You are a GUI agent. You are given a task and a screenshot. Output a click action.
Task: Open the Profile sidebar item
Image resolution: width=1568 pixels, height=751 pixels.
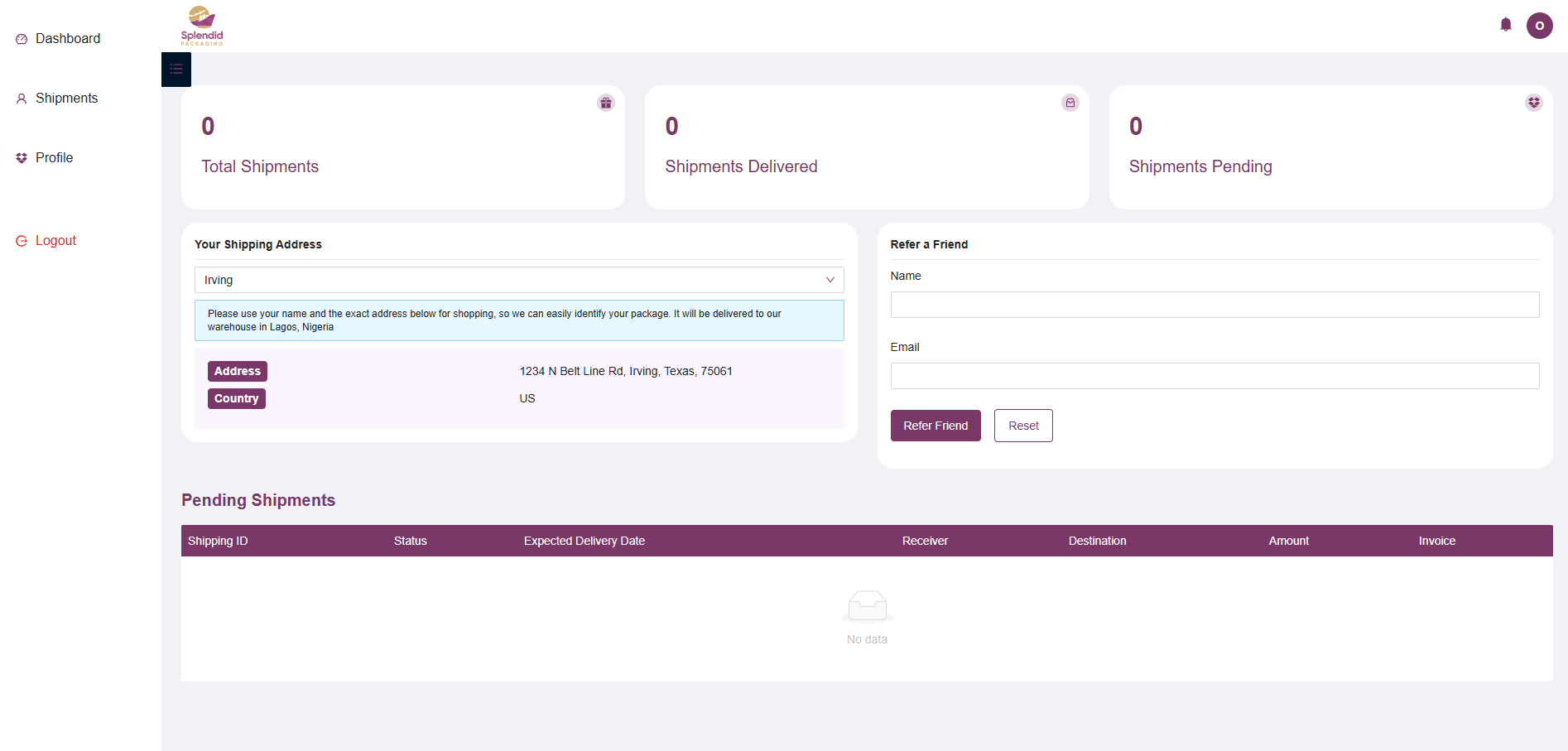tap(54, 158)
